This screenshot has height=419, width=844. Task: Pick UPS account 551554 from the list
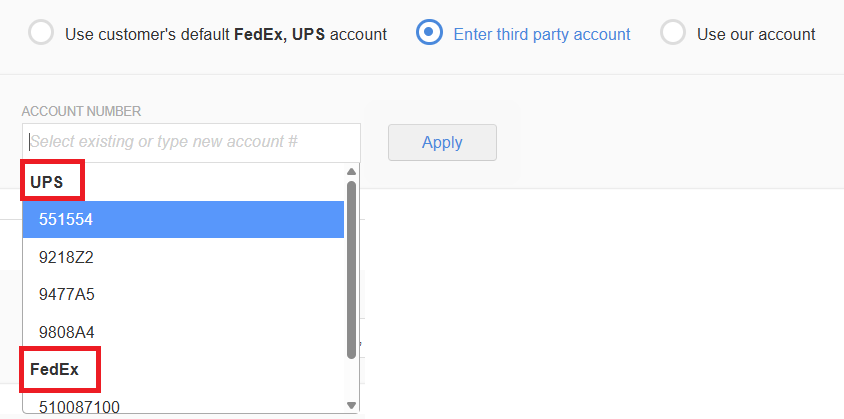coord(183,219)
